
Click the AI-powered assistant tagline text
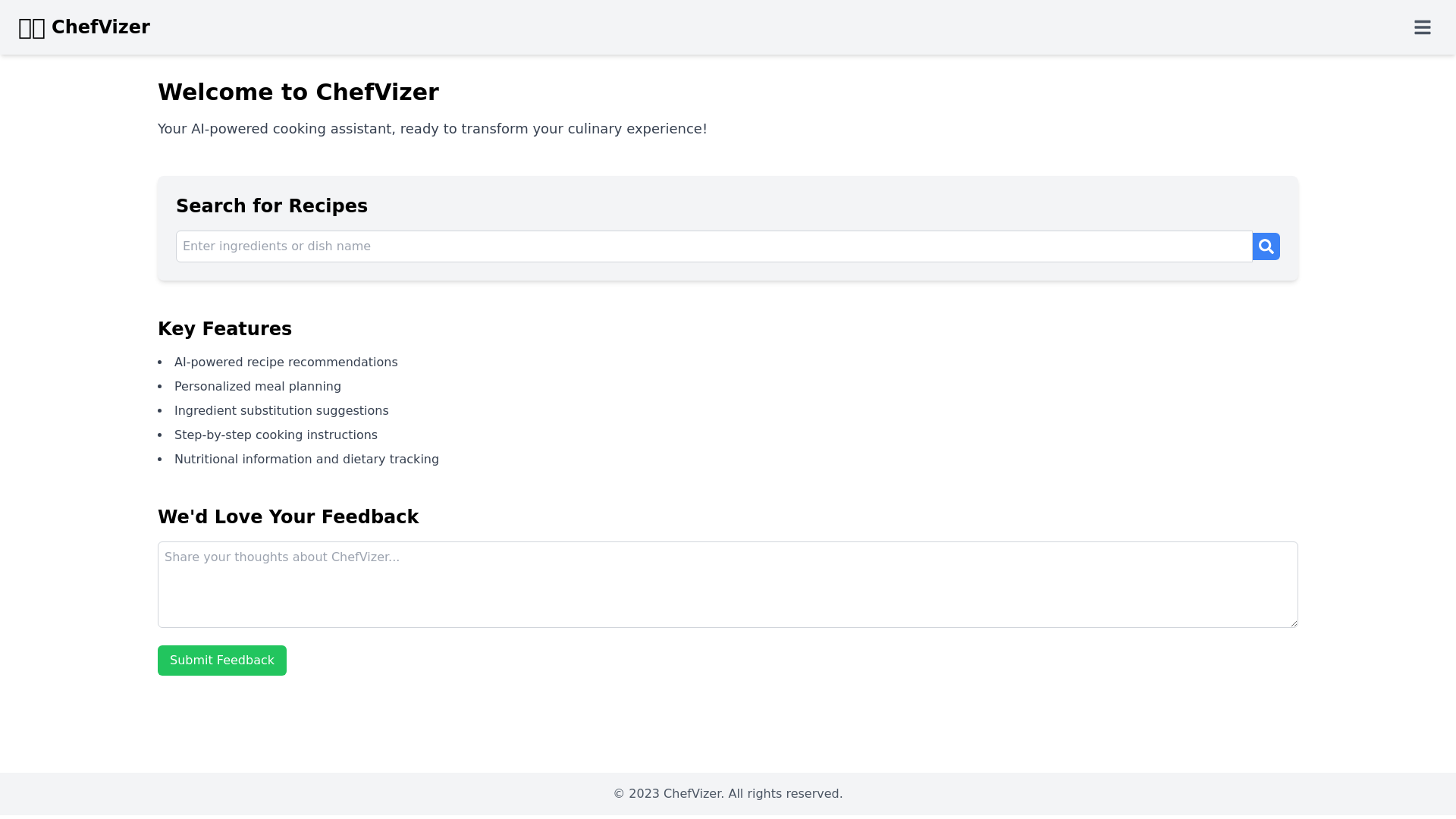pyautogui.click(x=432, y=128)
